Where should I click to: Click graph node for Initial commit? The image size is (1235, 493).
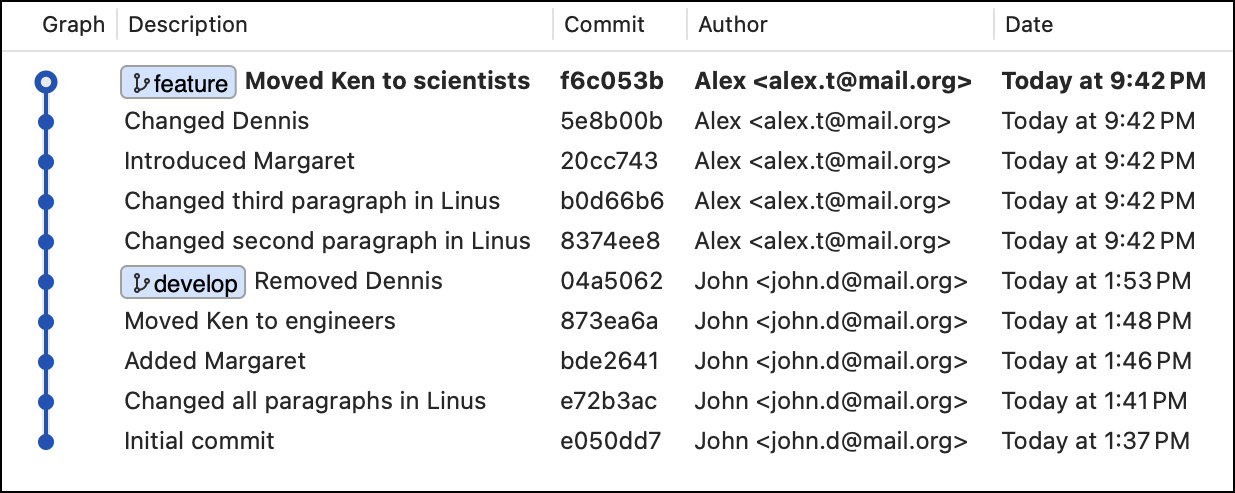pyautogui.click(x=45, y=441)
